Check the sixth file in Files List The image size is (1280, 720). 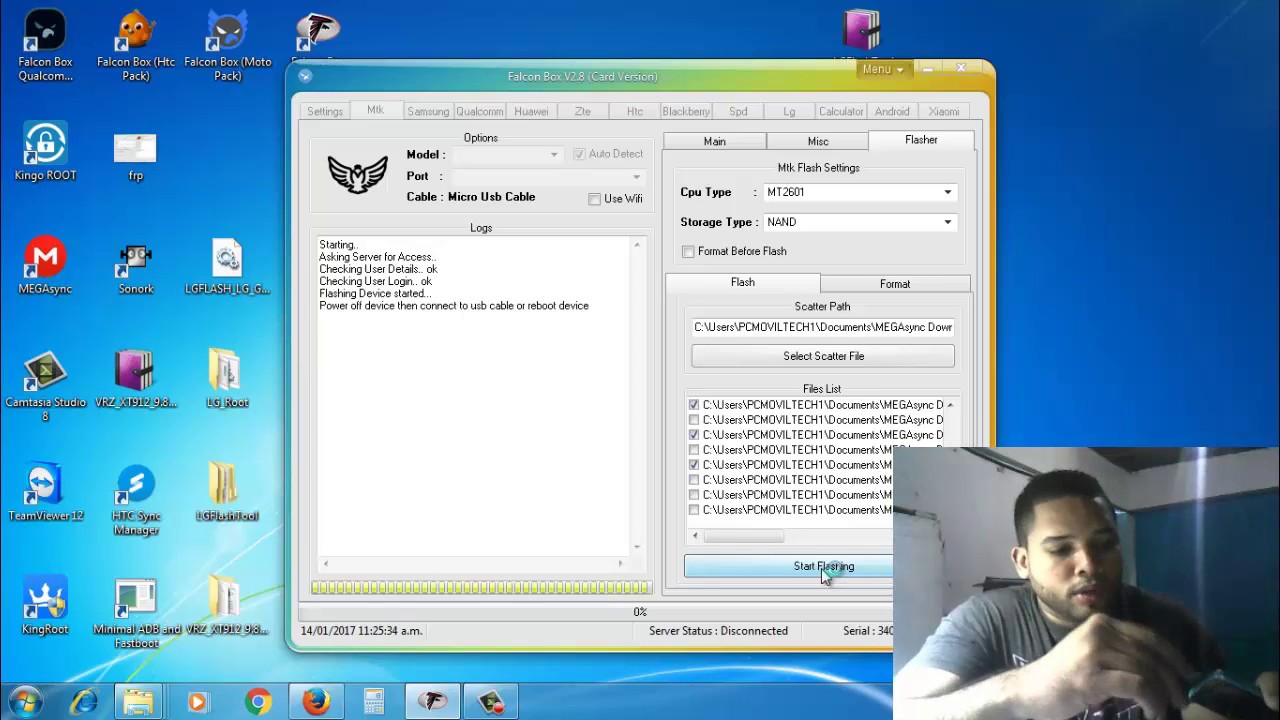tap(694, 480)
